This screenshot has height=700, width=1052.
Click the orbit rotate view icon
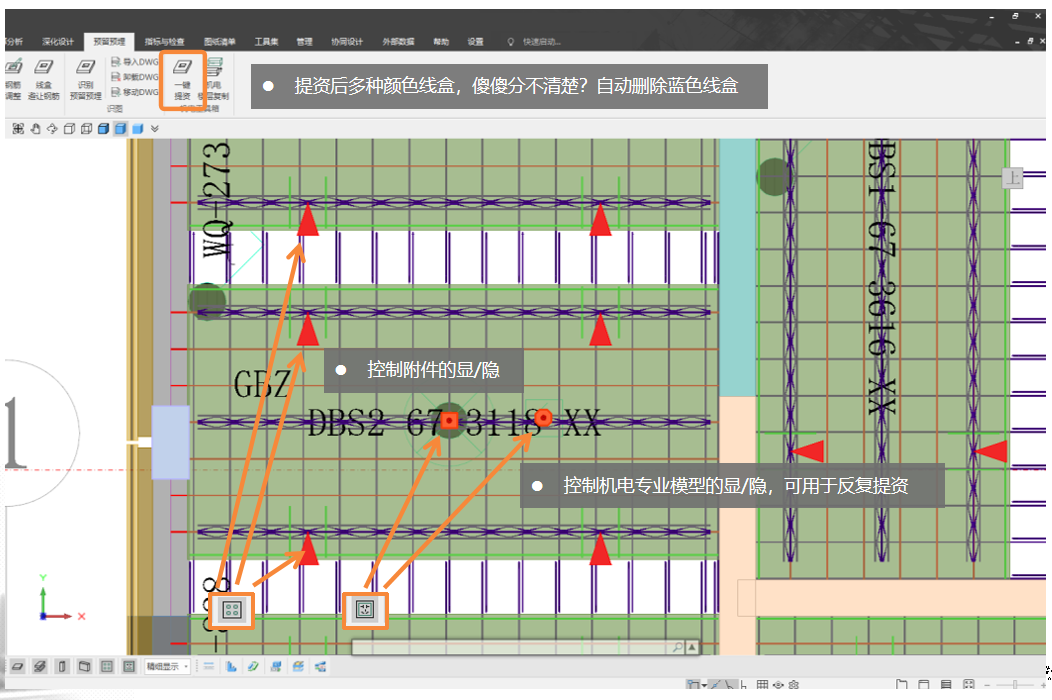tap(52, 128)
